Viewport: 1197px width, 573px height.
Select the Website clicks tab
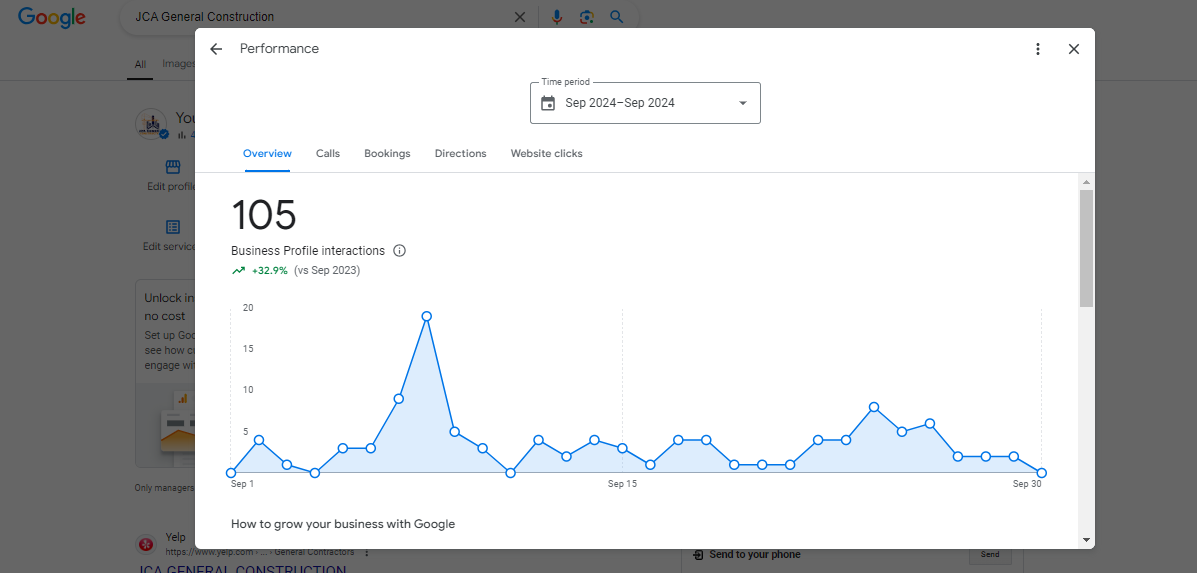tap(547, 153)
